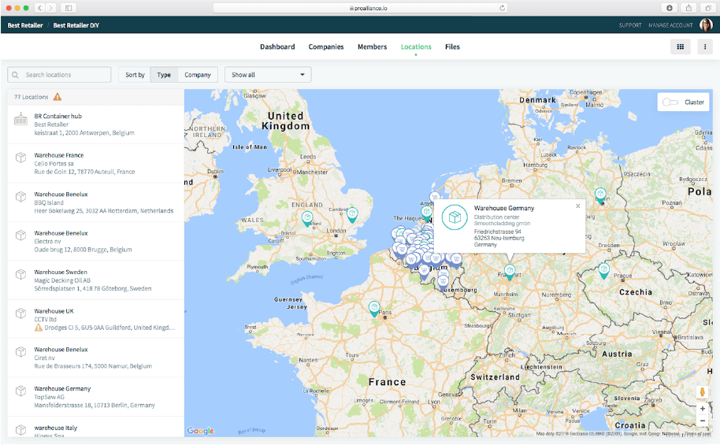This screenshot has width=720, height=445.
Task: Click the Warehouse Germany TopSaw box icon
Action: pos(21,391)
